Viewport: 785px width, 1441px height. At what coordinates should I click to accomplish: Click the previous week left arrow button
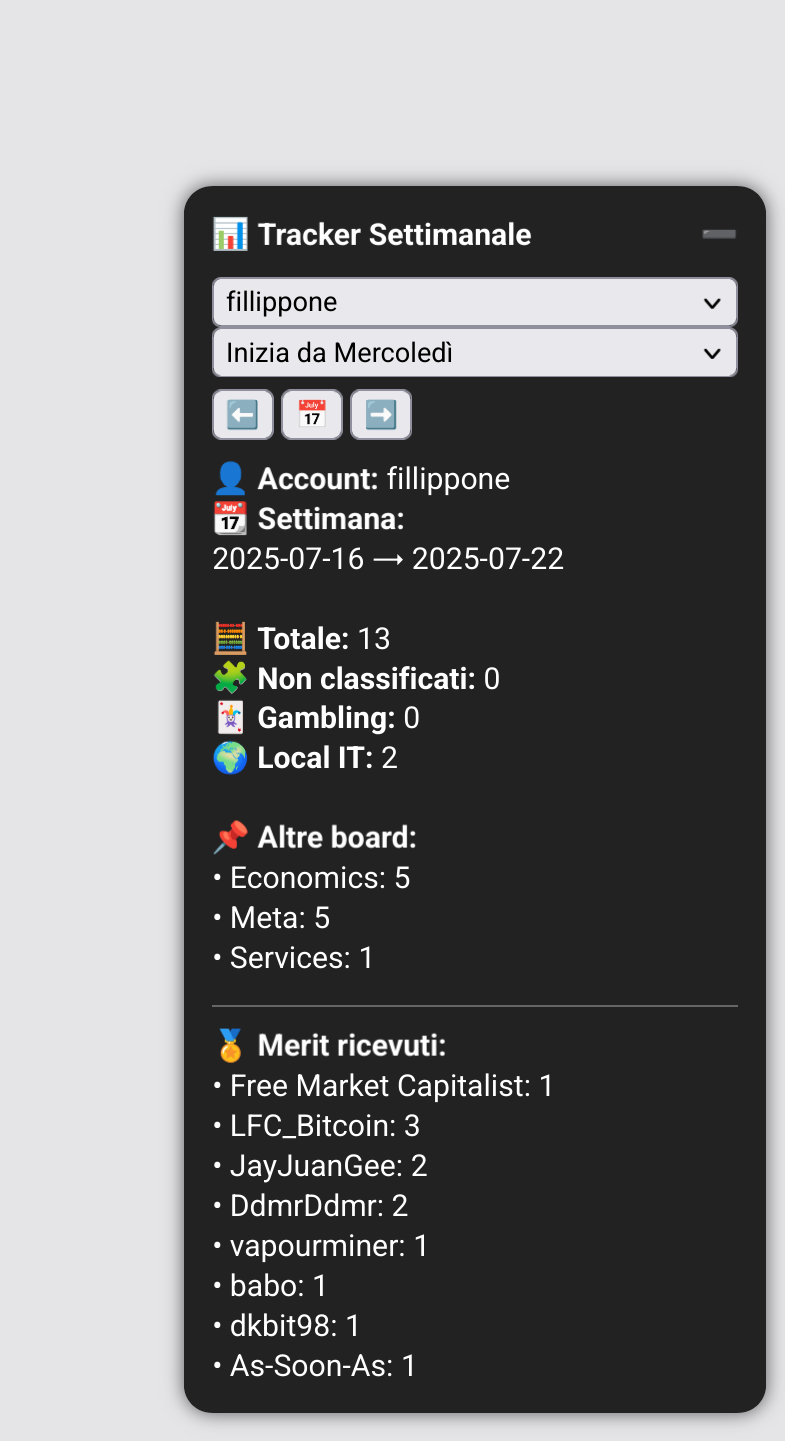[243, 414]
